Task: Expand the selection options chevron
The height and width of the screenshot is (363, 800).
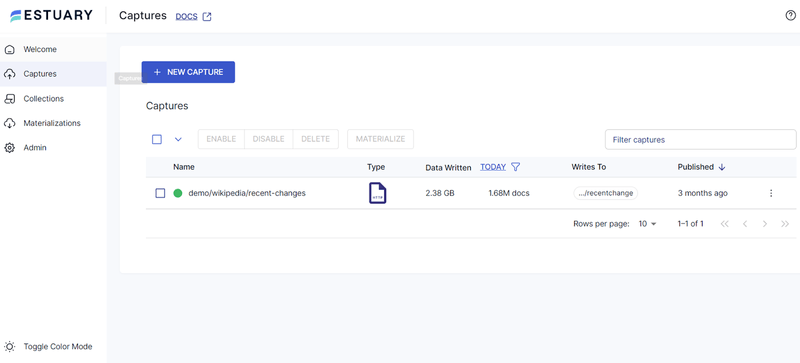Action: click(x=178, y=139)
